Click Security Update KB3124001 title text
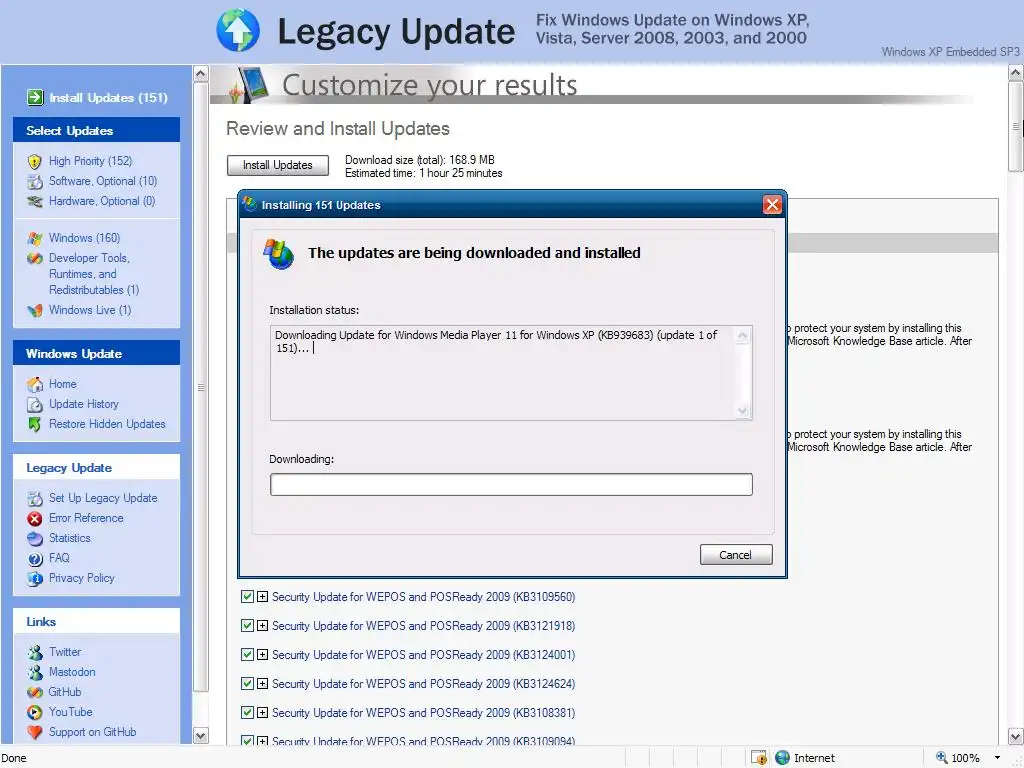Screen dimensions: 1024x768 coord(423,654)
